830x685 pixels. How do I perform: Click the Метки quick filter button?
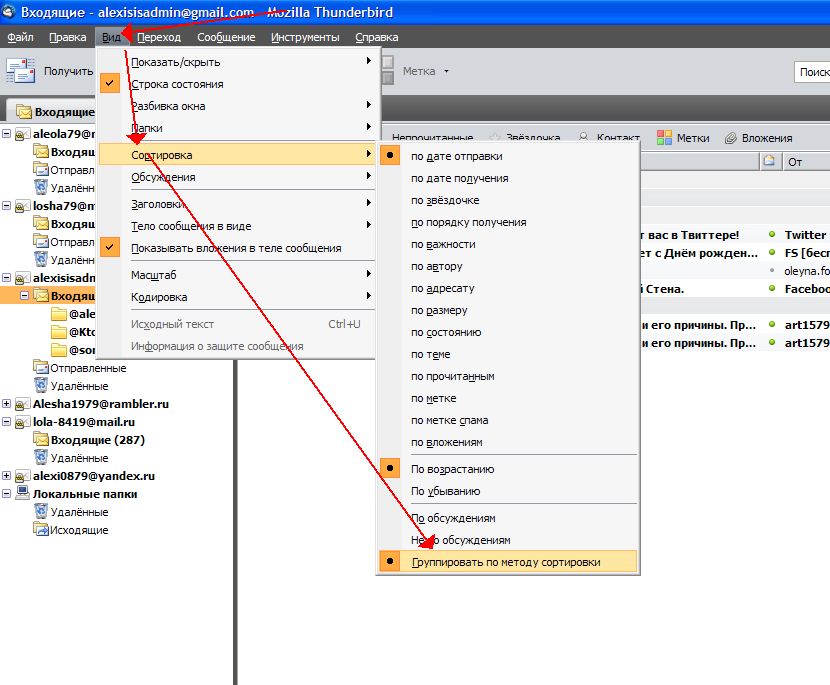[683, 138]
